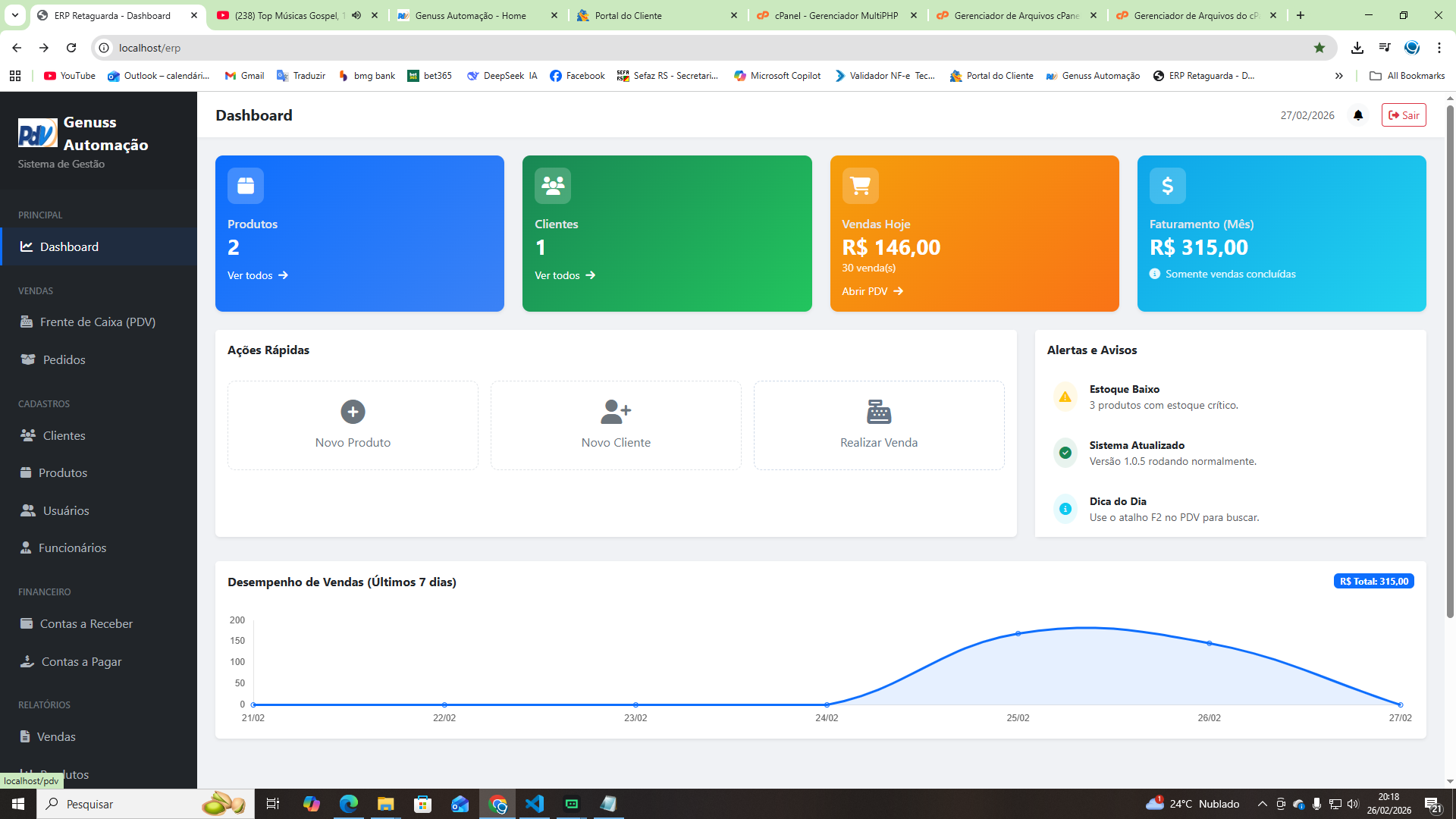
Task: Open Produtos under Cadastros
Action: pyautogui.click(x=63, y=472)
